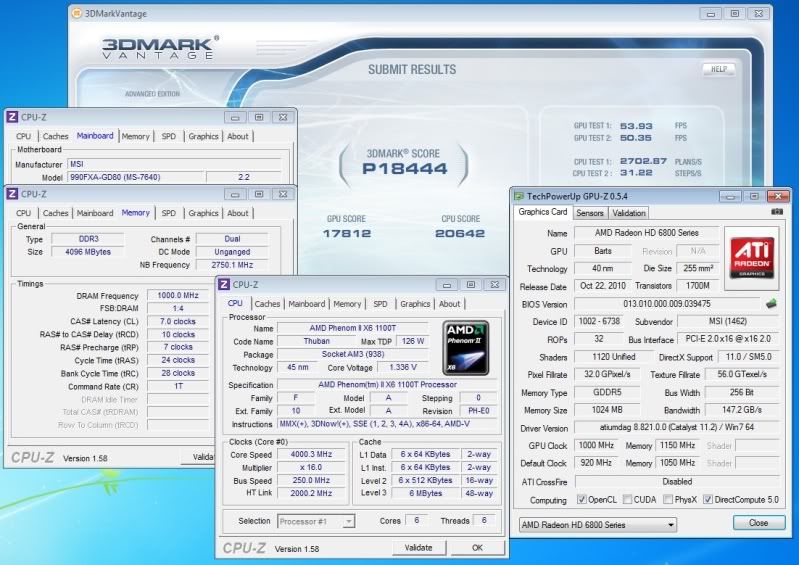Click the CPU-Z Mainboard window title icon
Image resolution: width=799 pixels, height=565 pixels.
click(12, 117)
